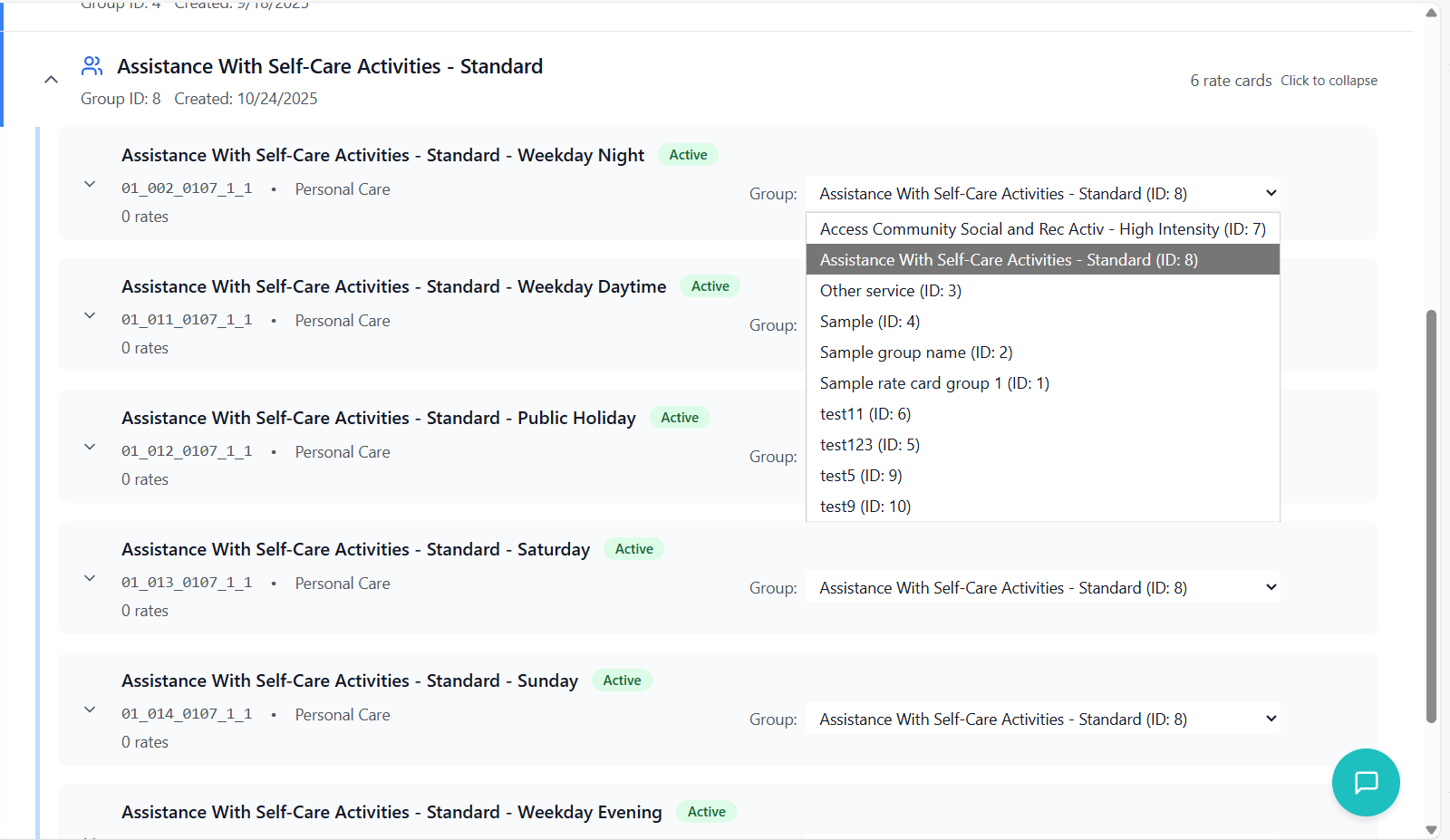The width and height of the screenshot is (1450, 840).
Task: Choose test123 (ID: 5) in dropdown
Action: tap(869, 445)
